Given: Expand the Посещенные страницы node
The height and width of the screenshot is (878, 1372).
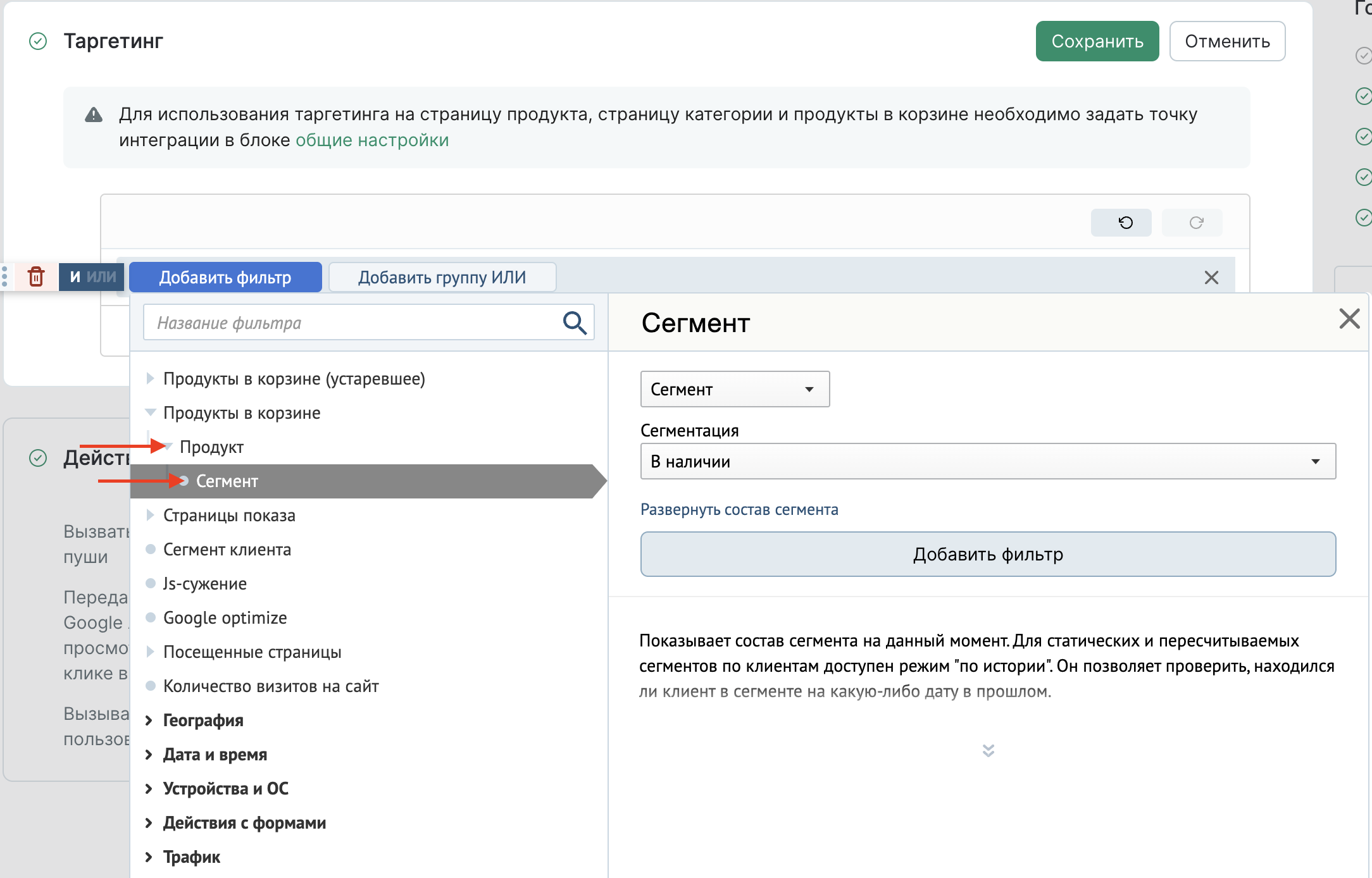Looking at the screenshot, I should (x=150, y=652).
